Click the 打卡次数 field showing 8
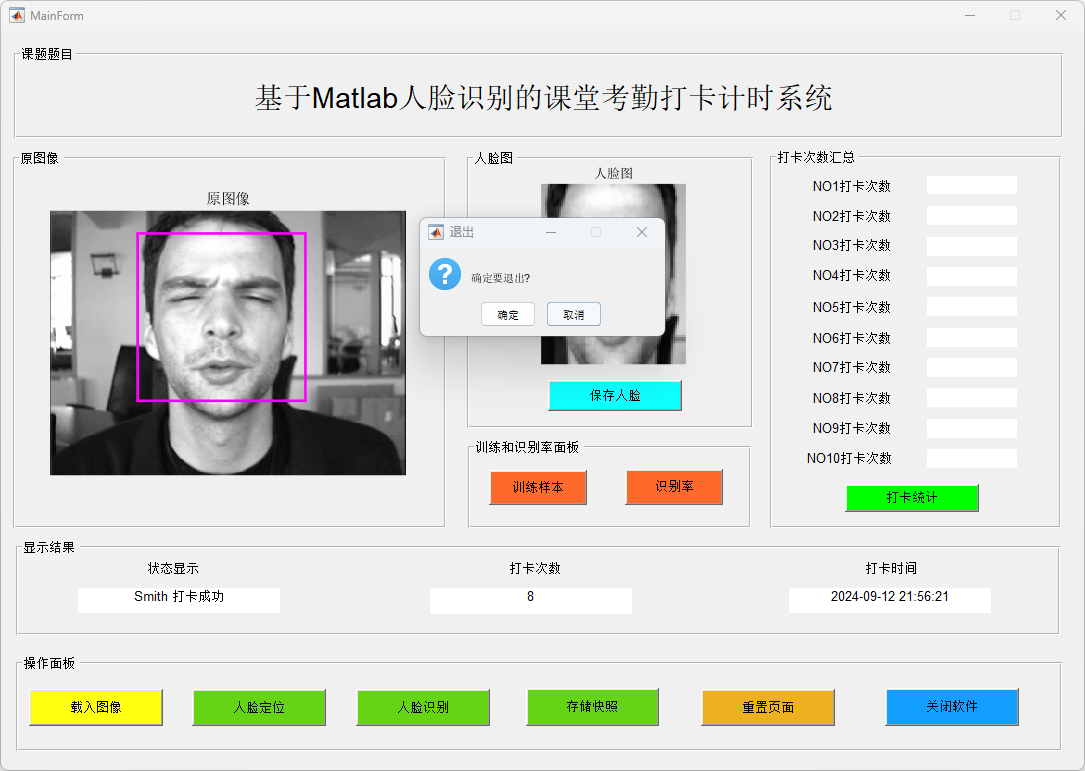This screenshot has height=771, width=1085. pyautogui.click(x=531, y=600)
